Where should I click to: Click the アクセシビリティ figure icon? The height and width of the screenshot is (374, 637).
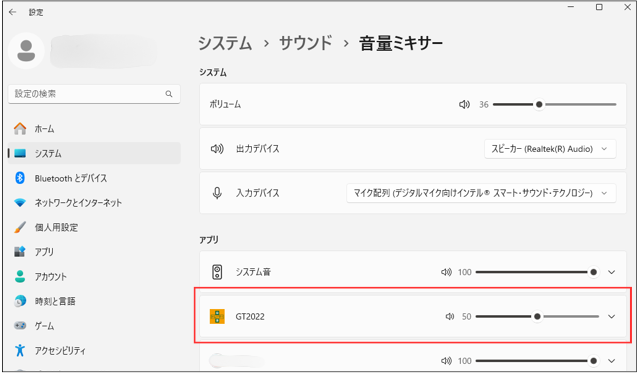tap(20, 350)
